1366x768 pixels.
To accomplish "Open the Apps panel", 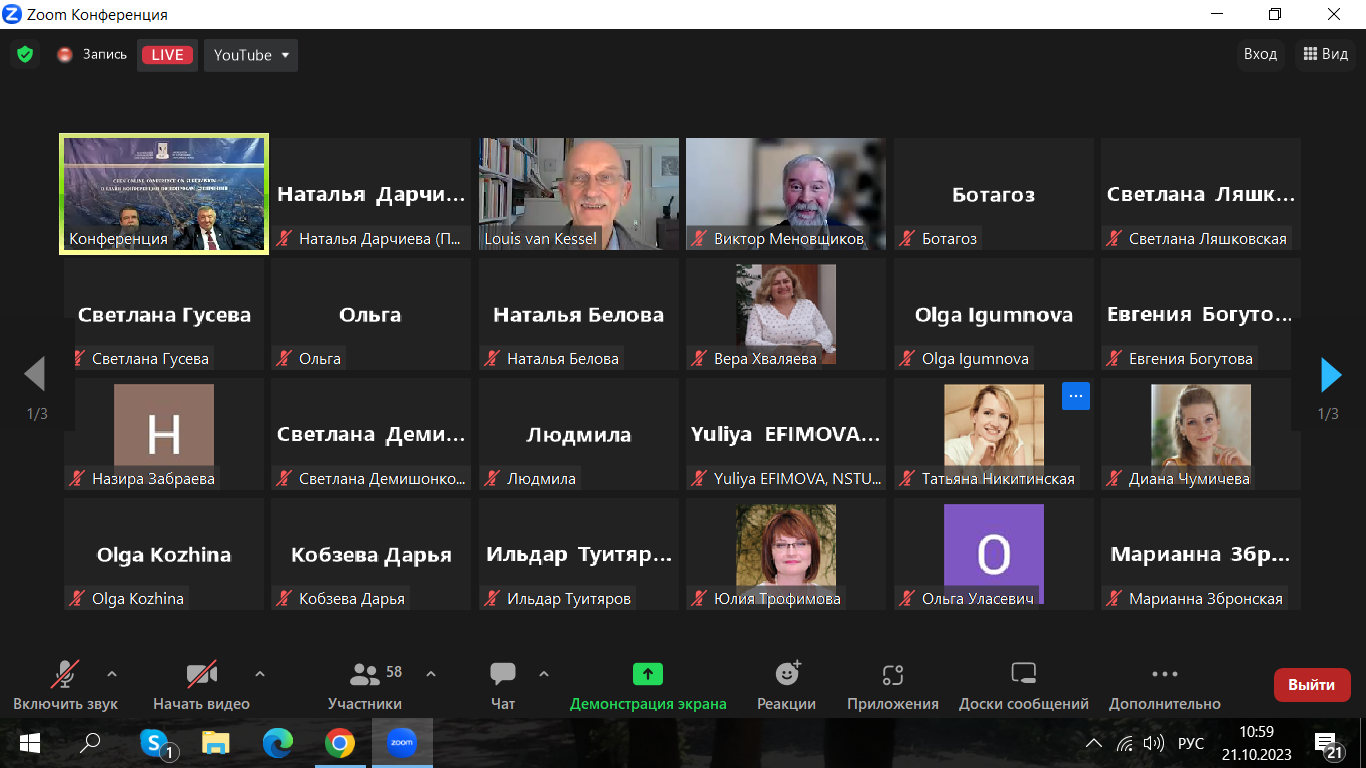I will tap(892, 684).
